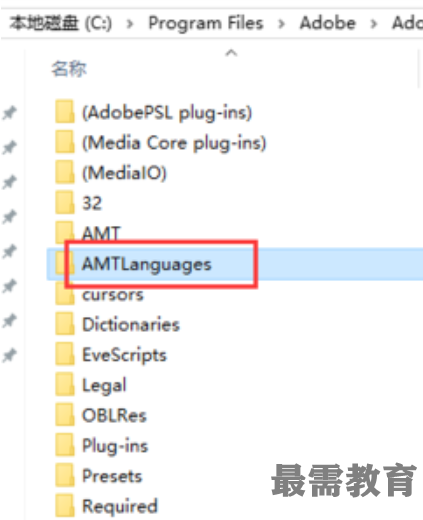Select the Dictionaries folder icon

[x=65, y=324]
